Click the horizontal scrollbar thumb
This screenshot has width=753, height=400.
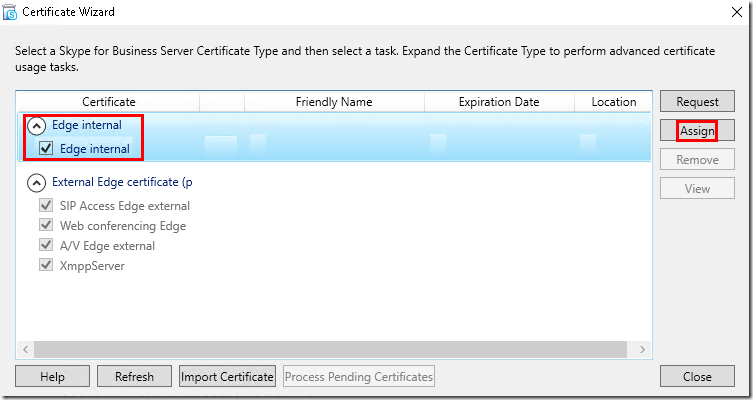click(x=330, y=349)
